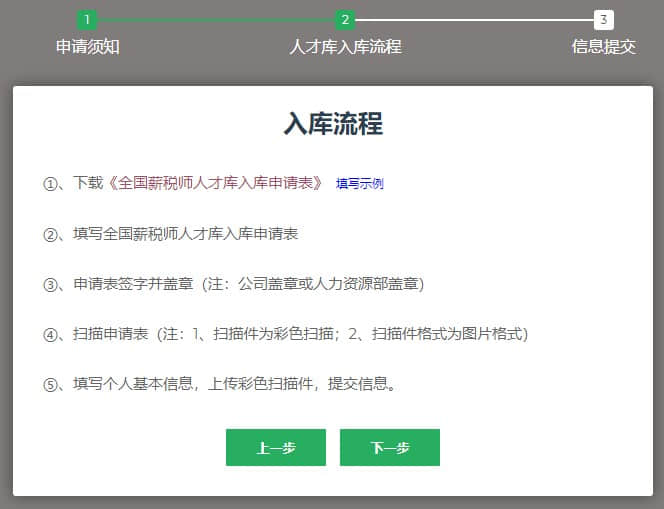
Task: Click step 2 number marker
Action: (345, 20)
